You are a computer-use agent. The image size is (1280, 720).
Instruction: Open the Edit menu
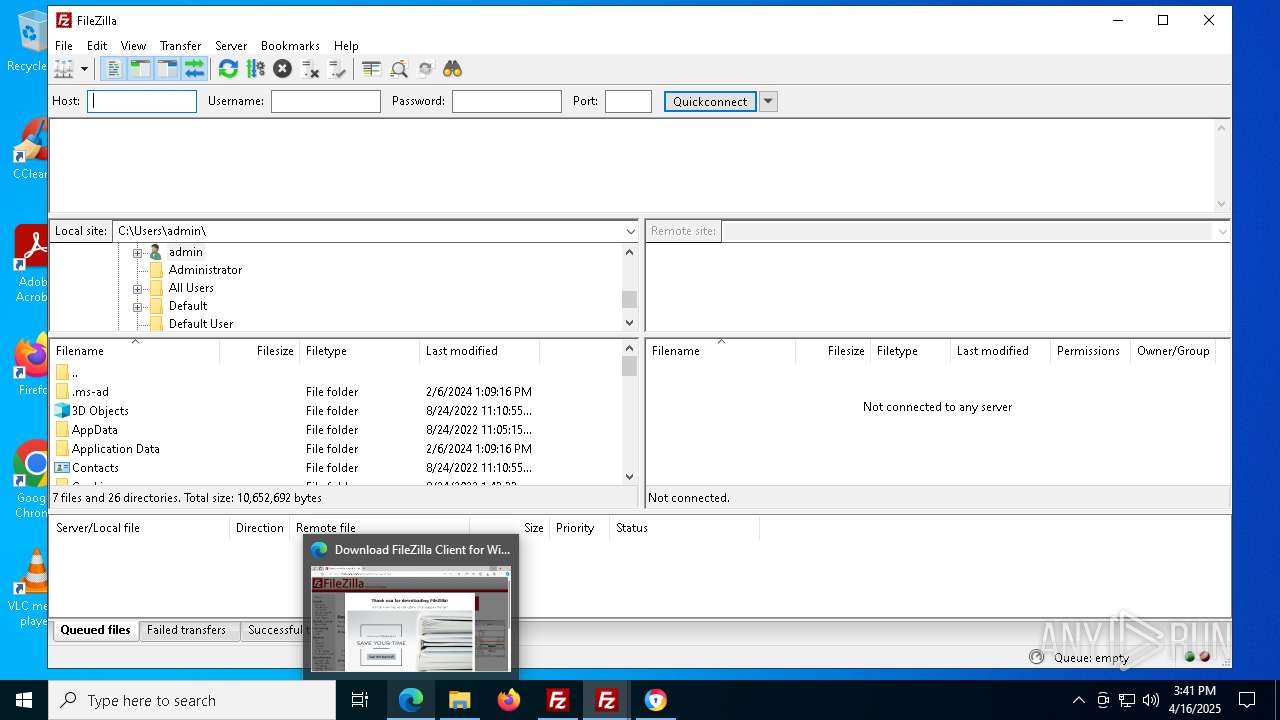point(97,46)
